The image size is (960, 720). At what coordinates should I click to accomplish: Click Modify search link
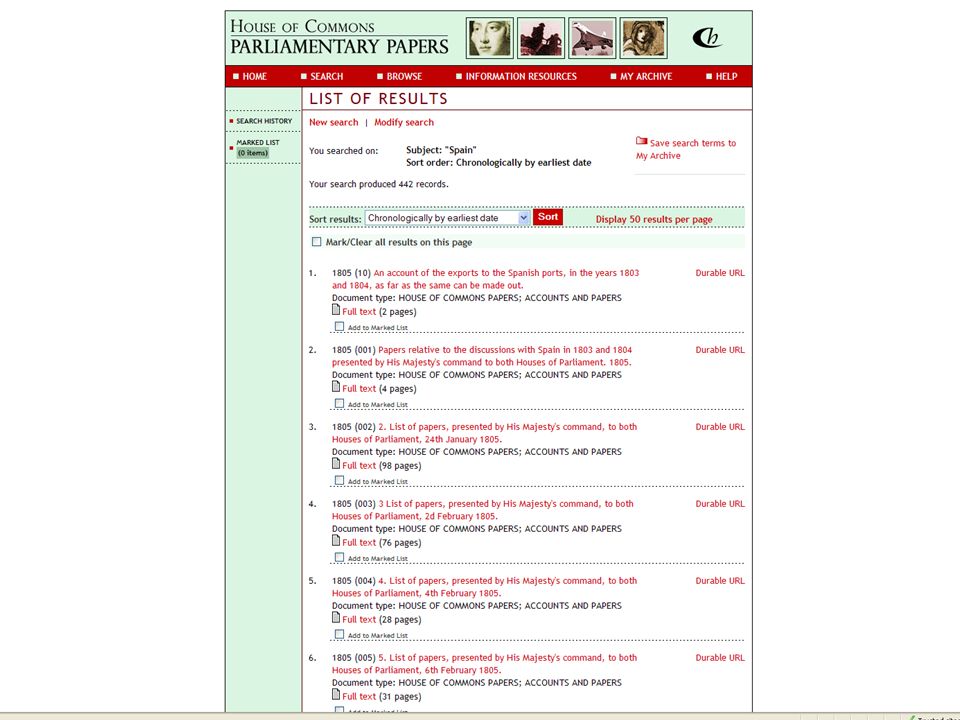[404, 122]
